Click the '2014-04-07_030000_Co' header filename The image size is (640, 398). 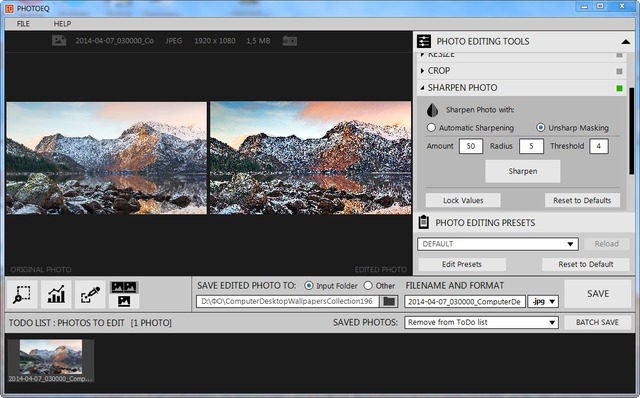[x=114, y=41]
